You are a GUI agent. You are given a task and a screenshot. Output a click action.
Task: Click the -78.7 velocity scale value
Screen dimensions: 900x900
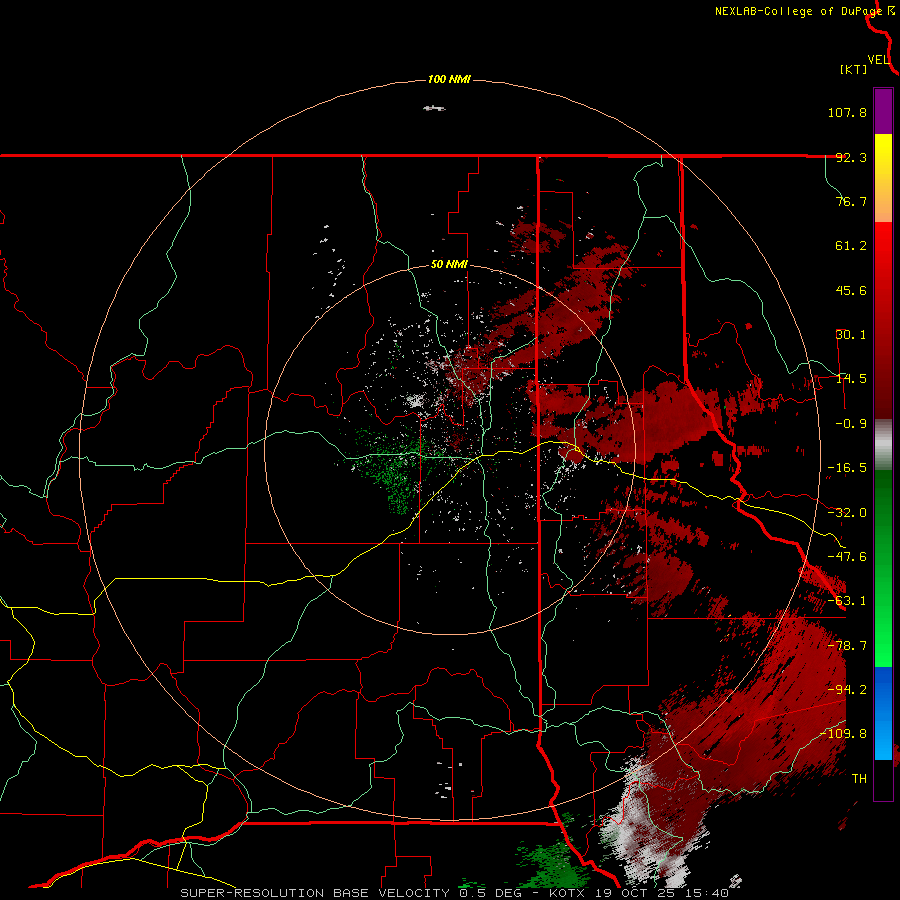[x=847, y=646]
